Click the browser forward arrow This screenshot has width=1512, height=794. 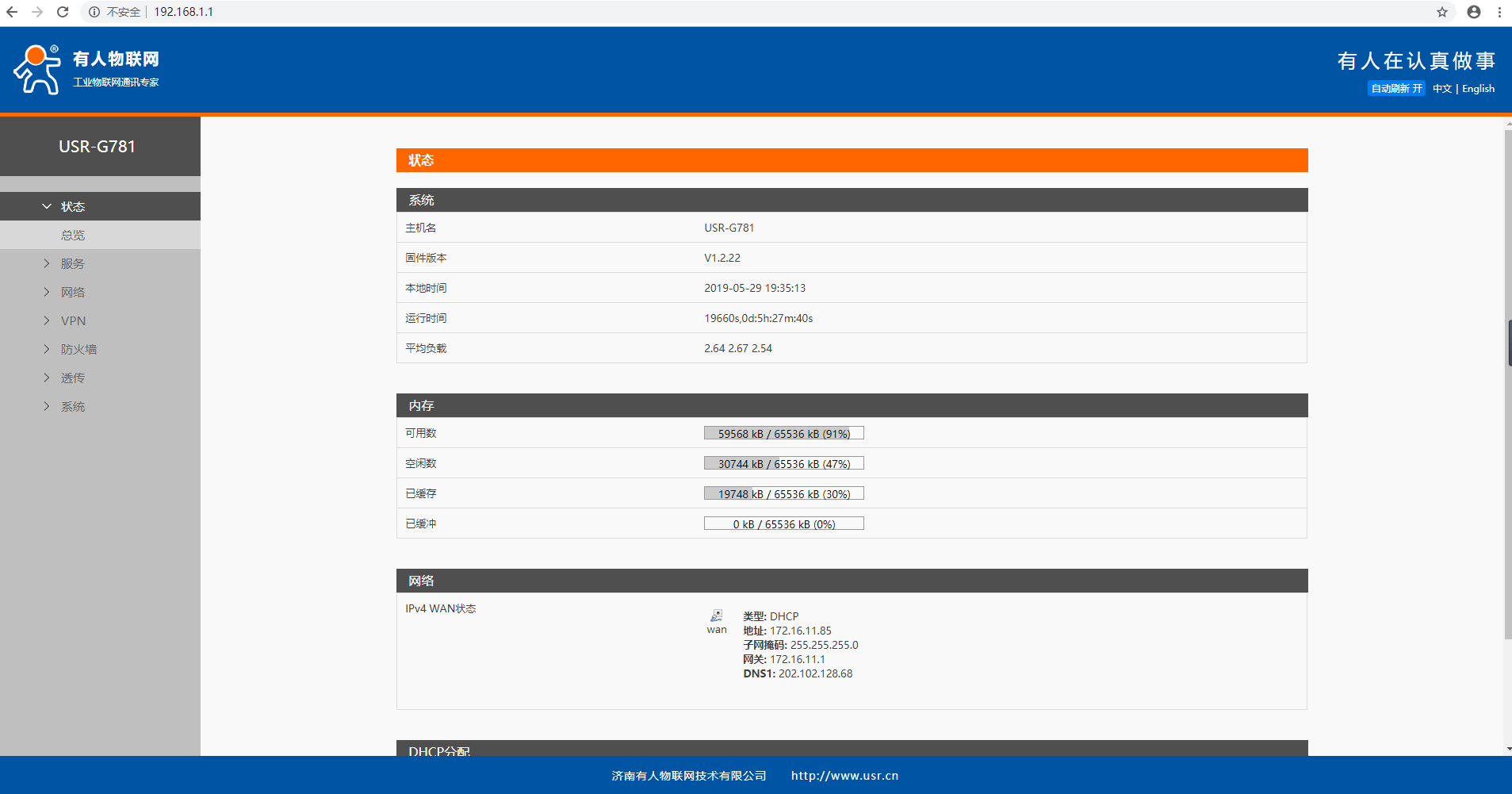(37, 12)
